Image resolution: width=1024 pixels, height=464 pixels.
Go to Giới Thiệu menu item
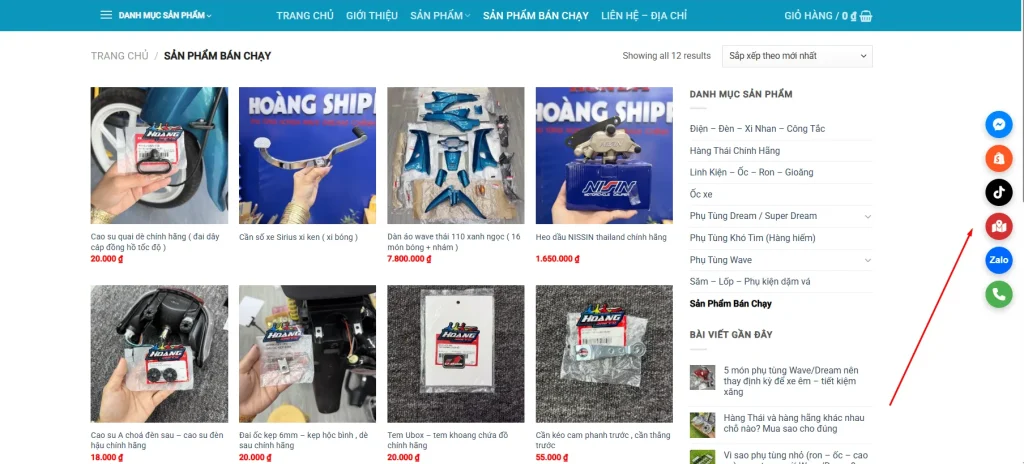(x=372, y=16)
